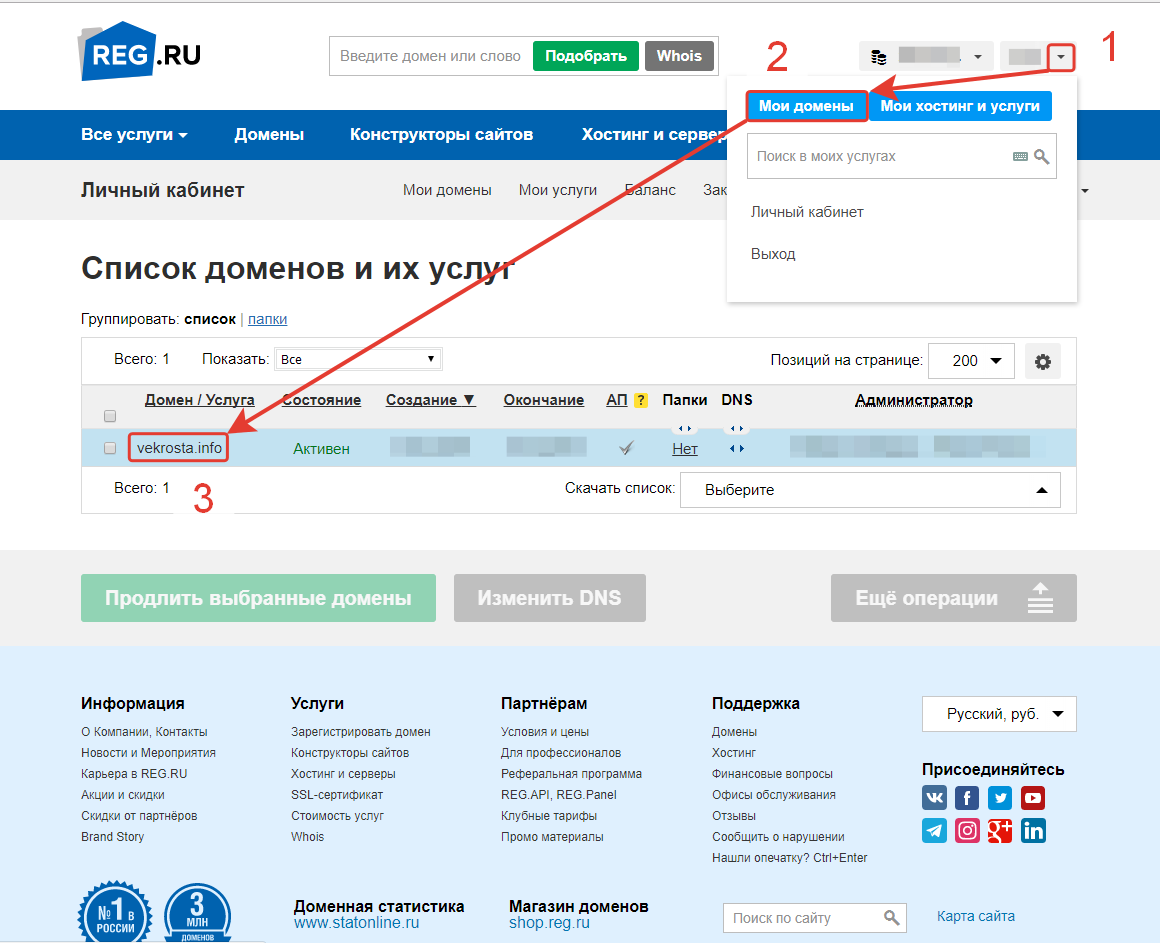
Task: Open Баланс in cabinet submenu
Action: coord(650,190)
